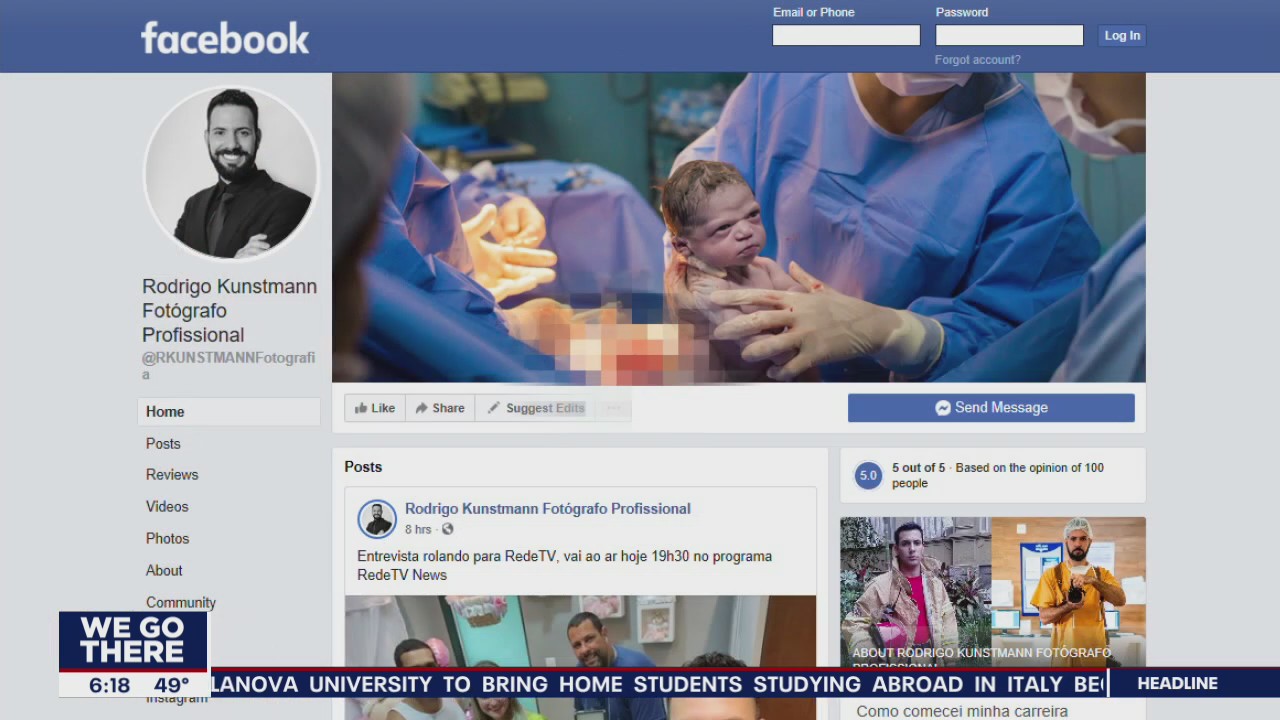This screenshot has width=1280, height=720.
Task: Click the small post author avatar
Action: [x=377, y=519]
